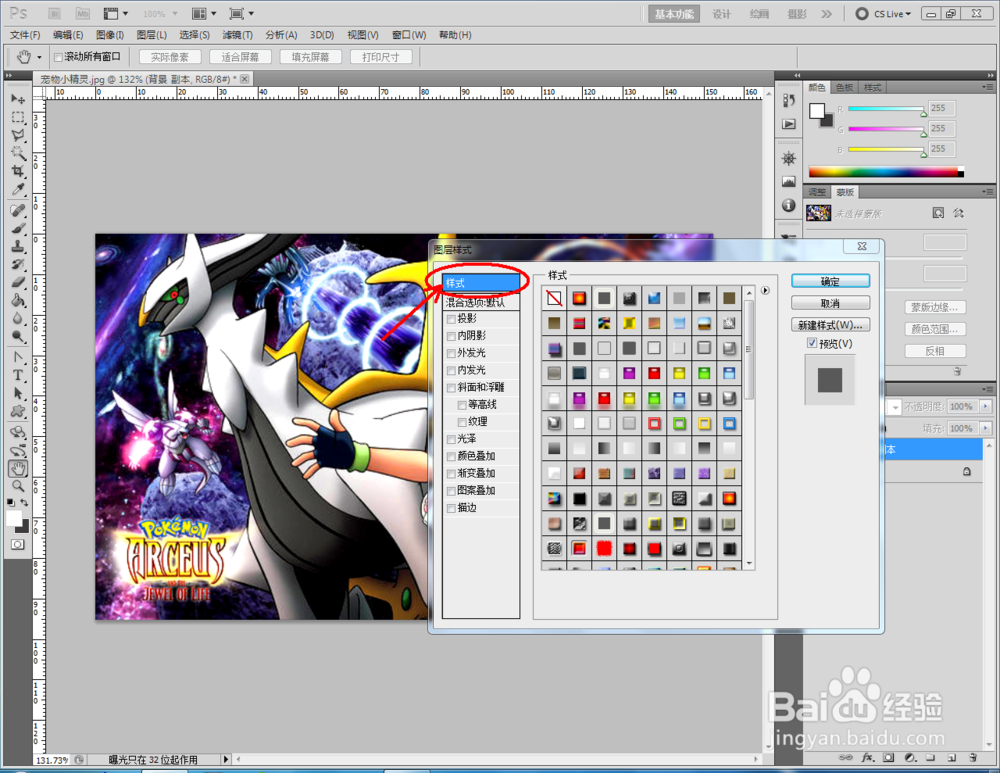Image resolution: width=1000 pixels, height=773 pixels.
Task: Open the styles flyout menu arrow
Action: coord(765,291)
